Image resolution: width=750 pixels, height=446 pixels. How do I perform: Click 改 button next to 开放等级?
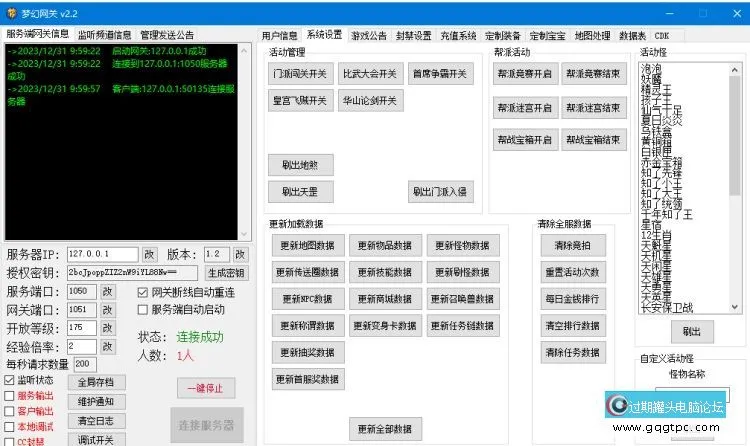tap(108, 328)
